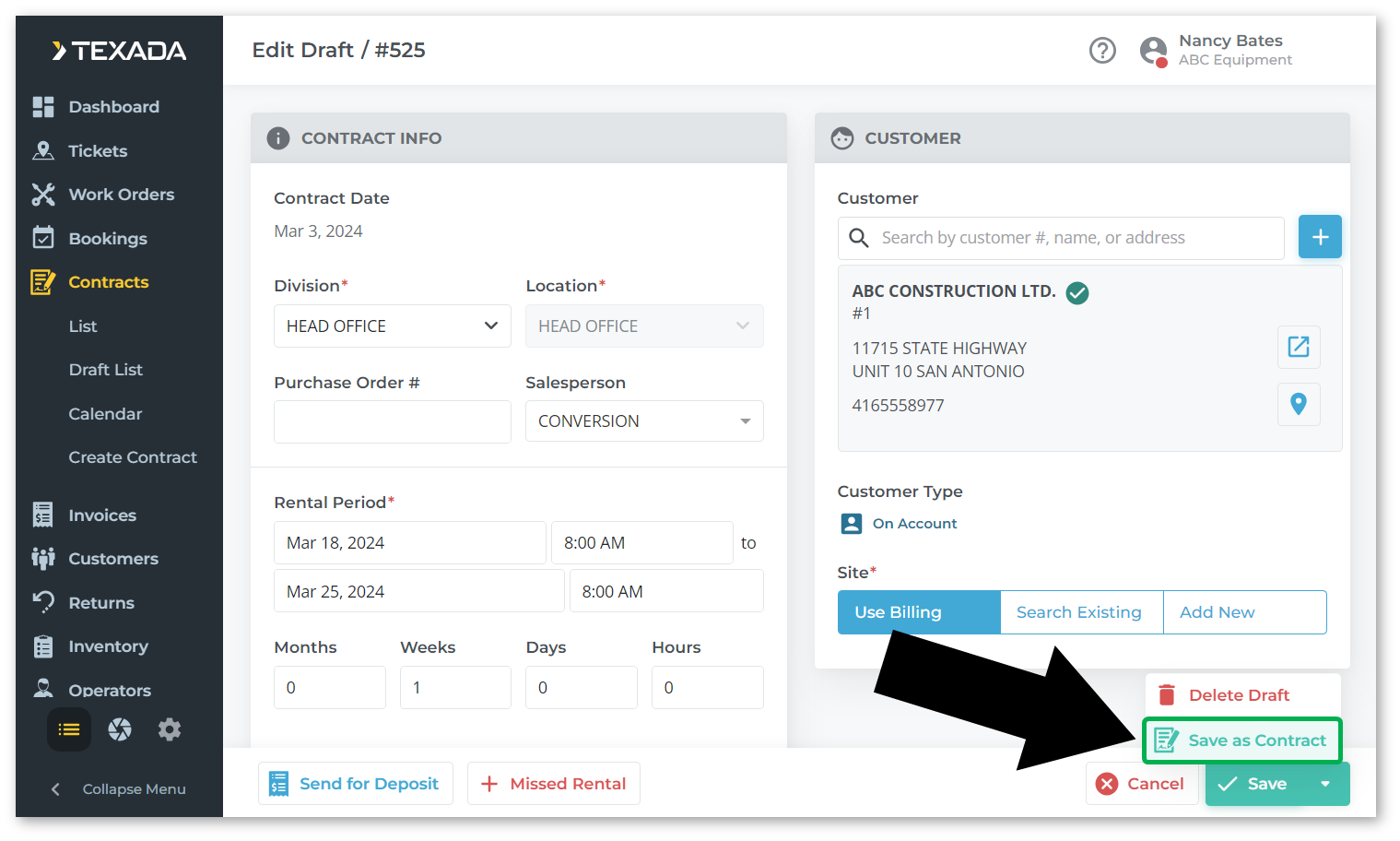Screen dimensions: 1400x841
Task: Click the Hours input field
Action: click(x=708, y=688)
